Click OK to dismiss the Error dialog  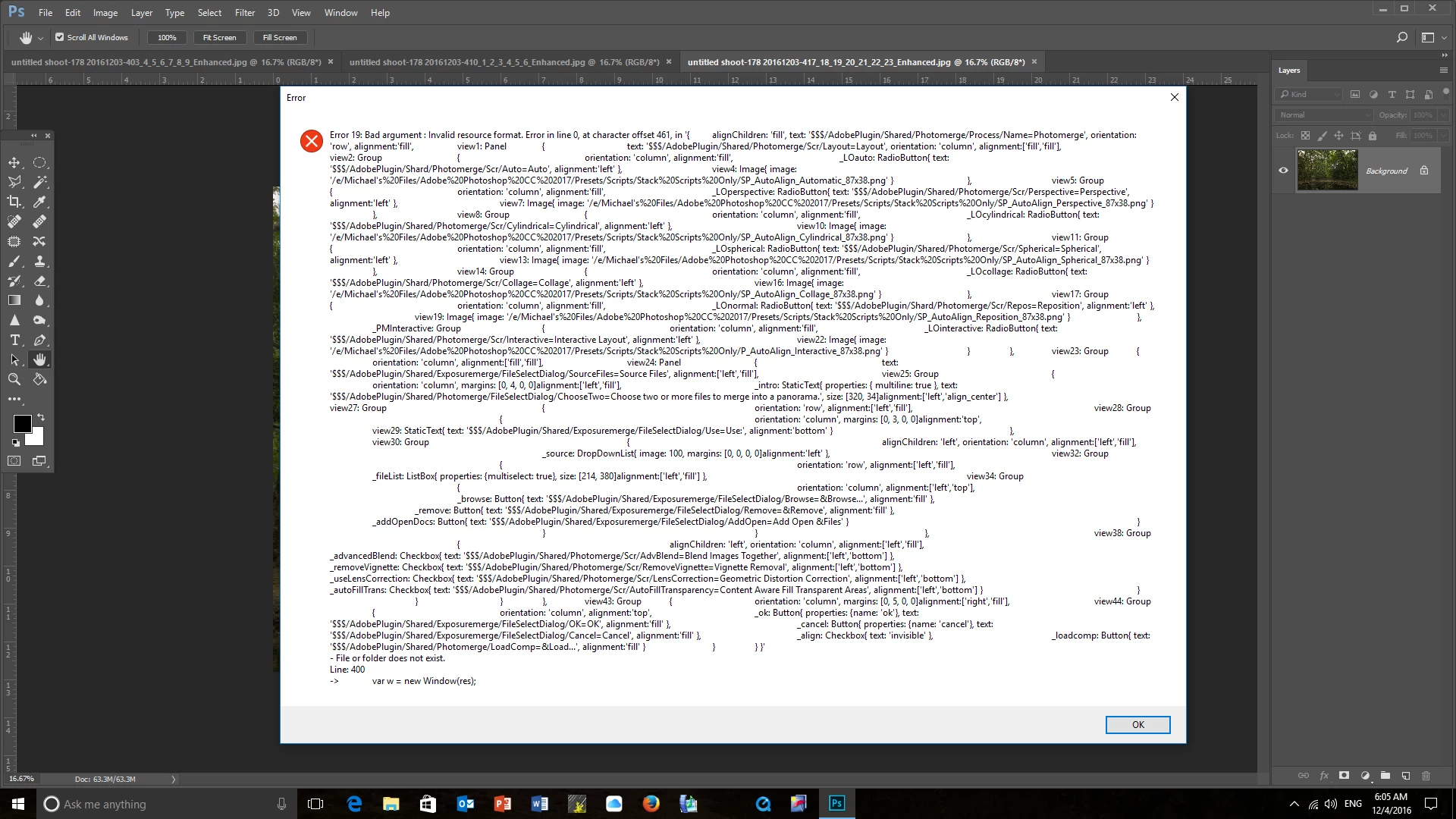(1137, 724)
